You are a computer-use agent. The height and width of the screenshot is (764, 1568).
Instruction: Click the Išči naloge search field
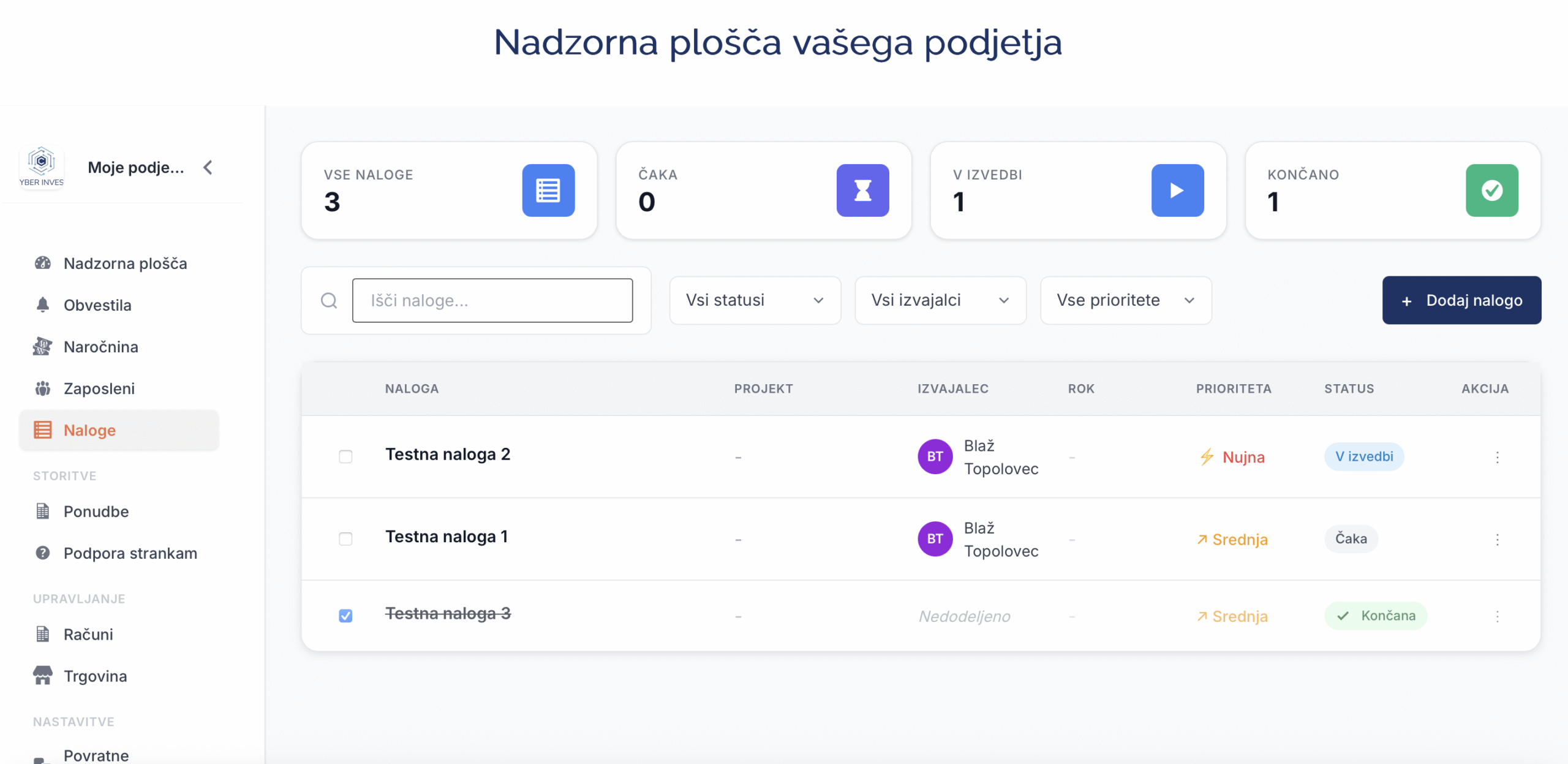(x=492, y=300)
